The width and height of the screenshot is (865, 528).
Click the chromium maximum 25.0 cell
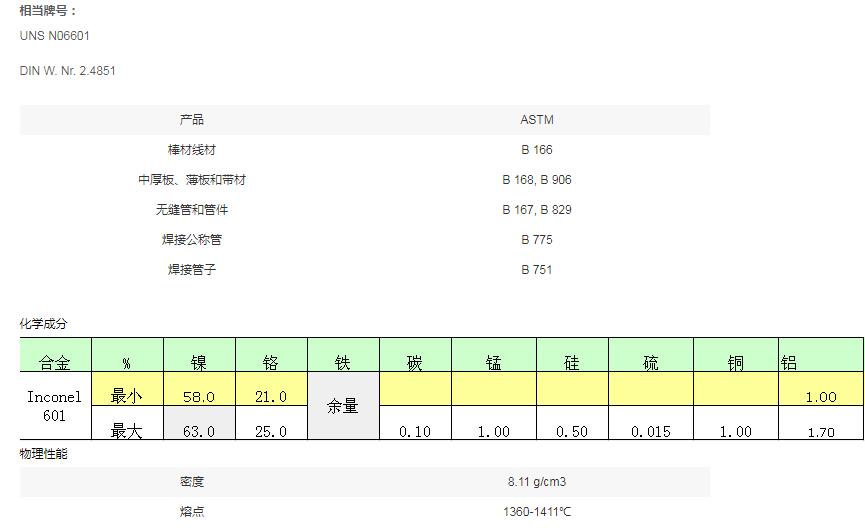point(271,423)
